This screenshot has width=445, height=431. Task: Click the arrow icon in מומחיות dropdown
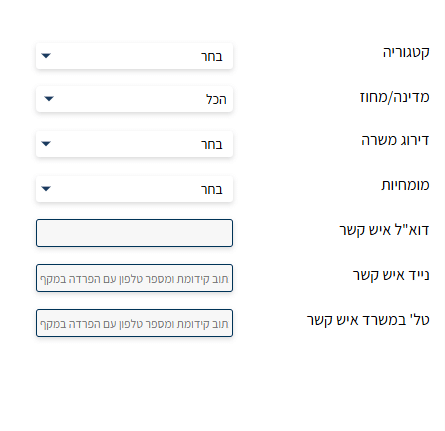[x=46, y=189]
